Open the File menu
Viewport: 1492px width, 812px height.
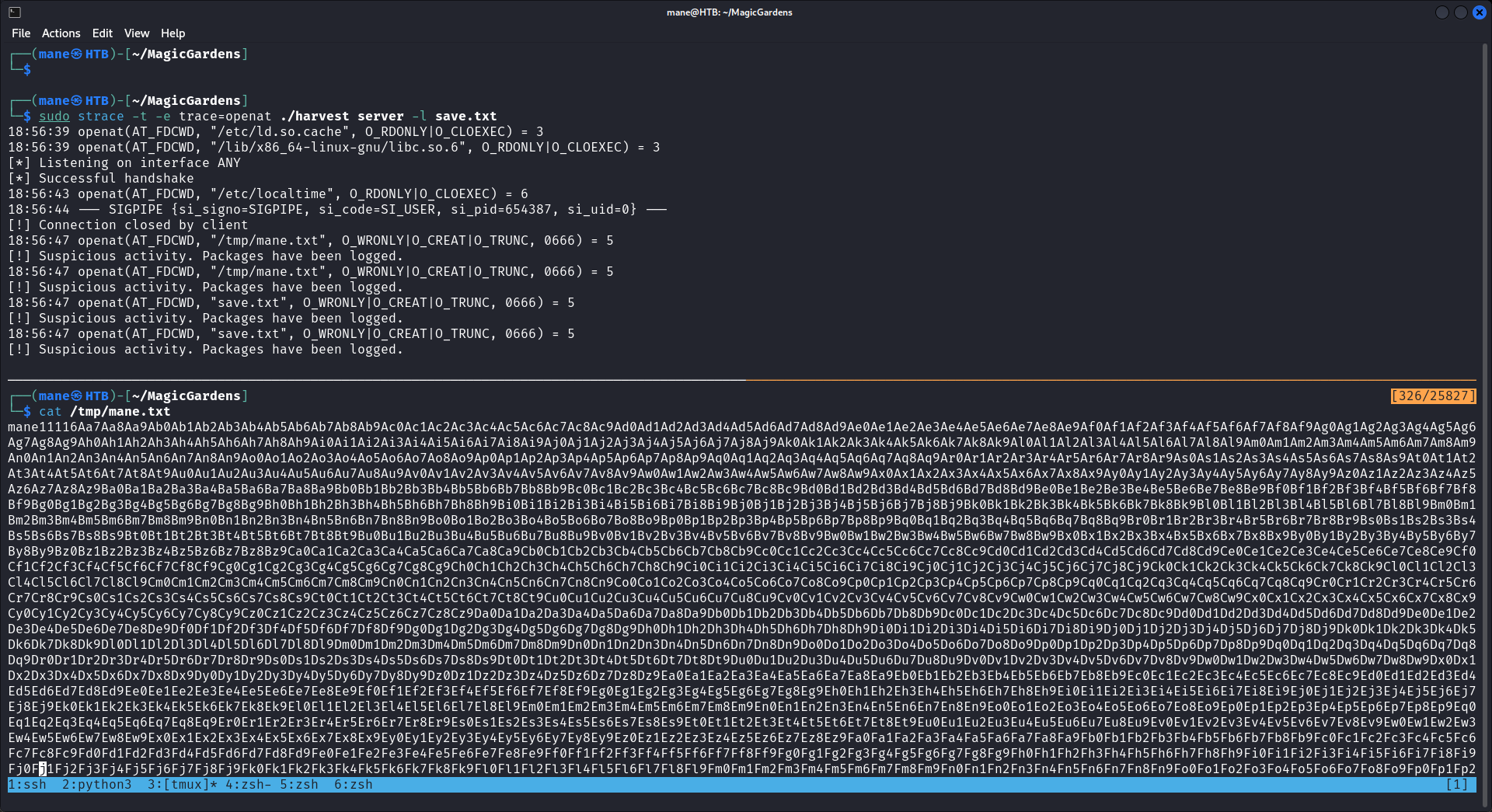[21, 33]
